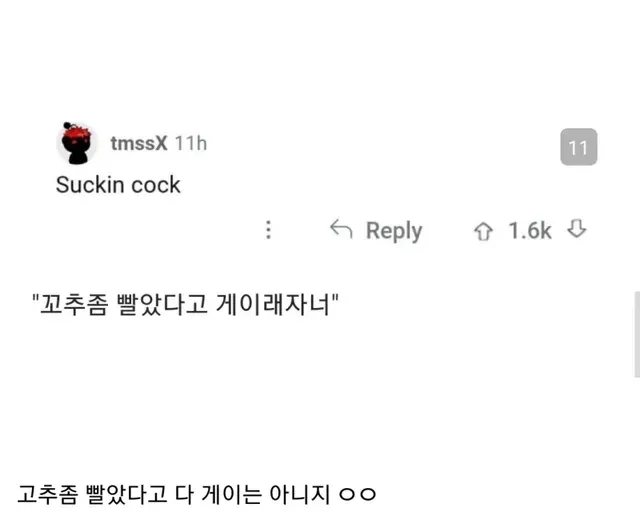
Task: Upvote tmssX's comment with up arrow
Action: pyautogui.click(x=484, y=231)
